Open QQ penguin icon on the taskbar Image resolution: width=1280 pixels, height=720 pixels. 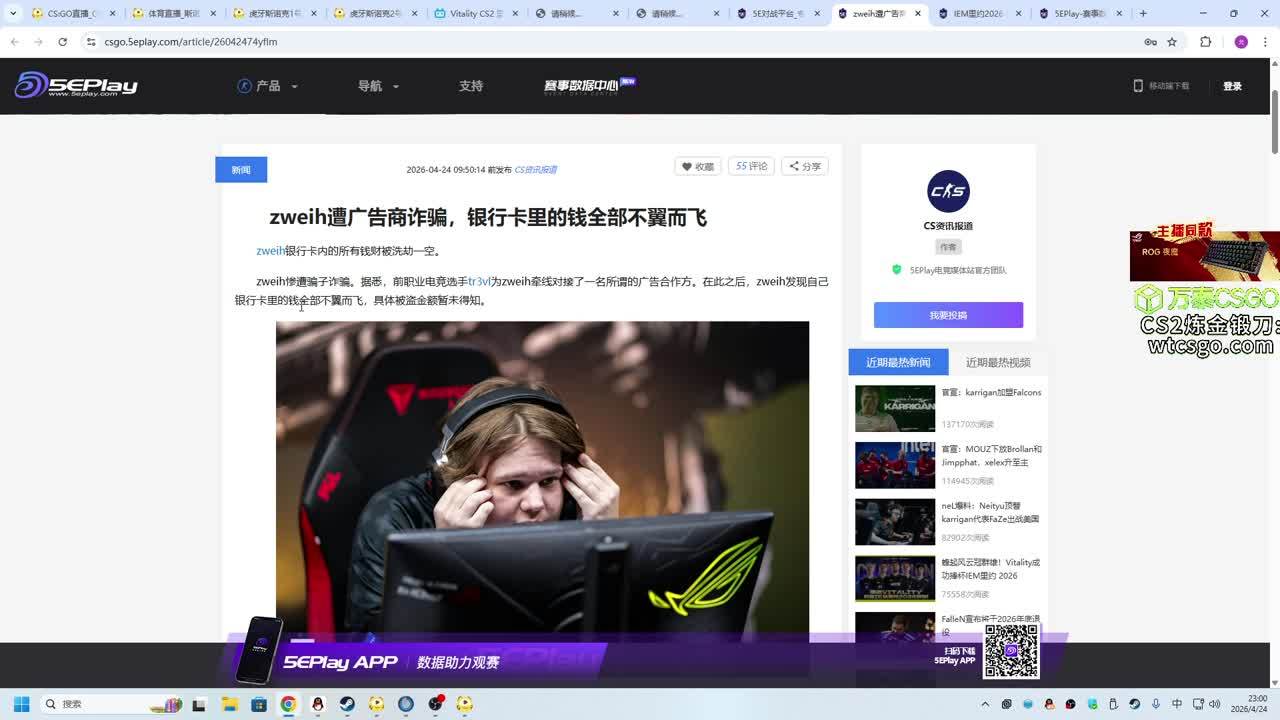[x=318, y=704]
